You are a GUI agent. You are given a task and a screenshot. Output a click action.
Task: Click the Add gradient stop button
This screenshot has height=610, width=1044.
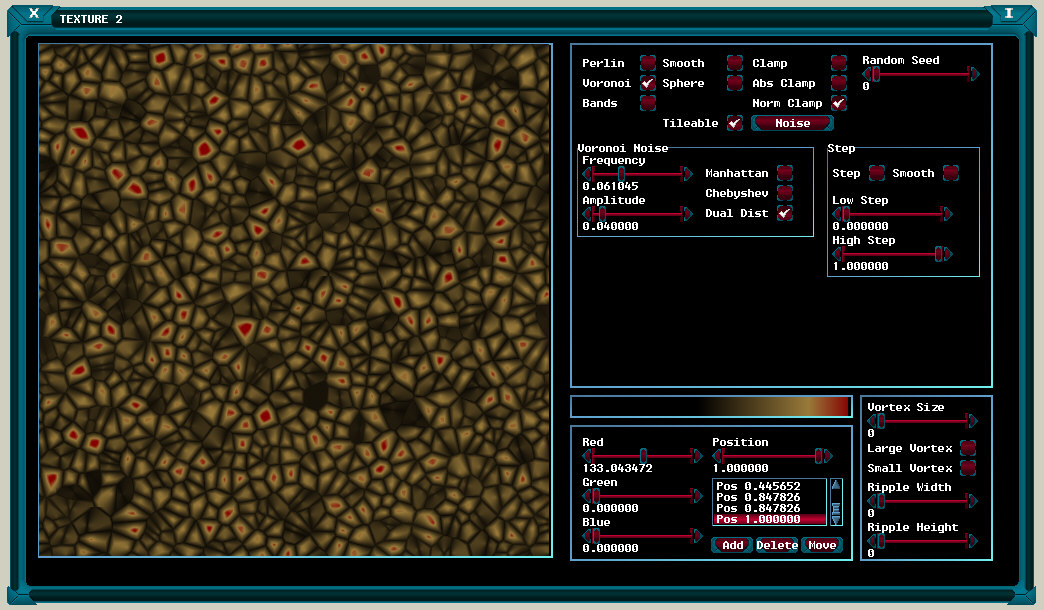[733, 545]
